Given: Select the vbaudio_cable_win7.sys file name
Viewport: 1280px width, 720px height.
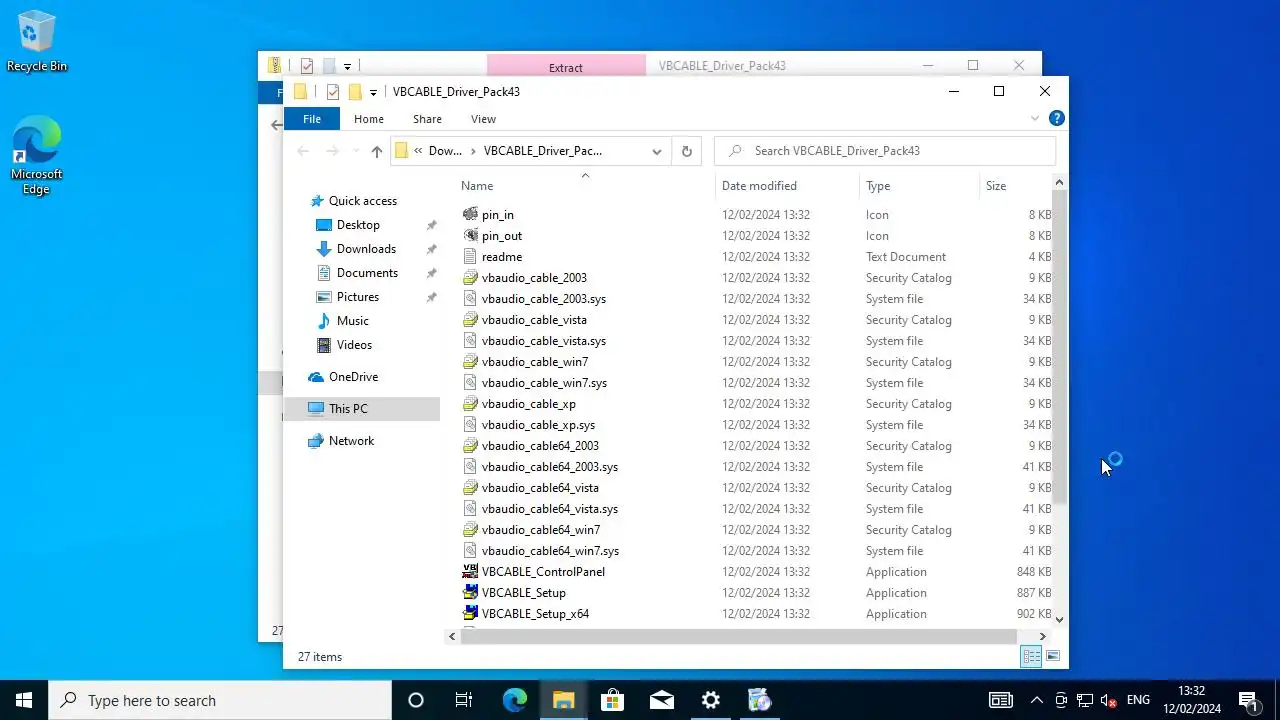Looking at the screenshot, I should pyautogui.click(x=544, y=383).
